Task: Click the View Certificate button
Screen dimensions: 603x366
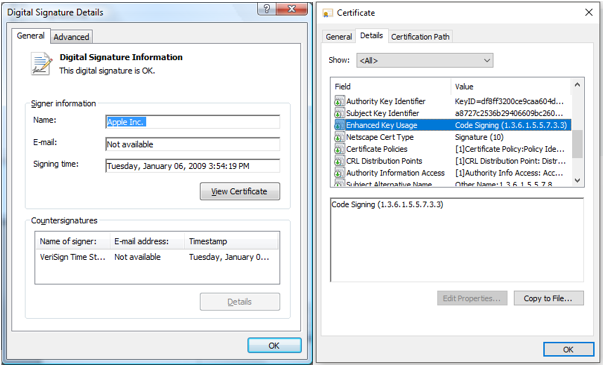Action: 240,191
